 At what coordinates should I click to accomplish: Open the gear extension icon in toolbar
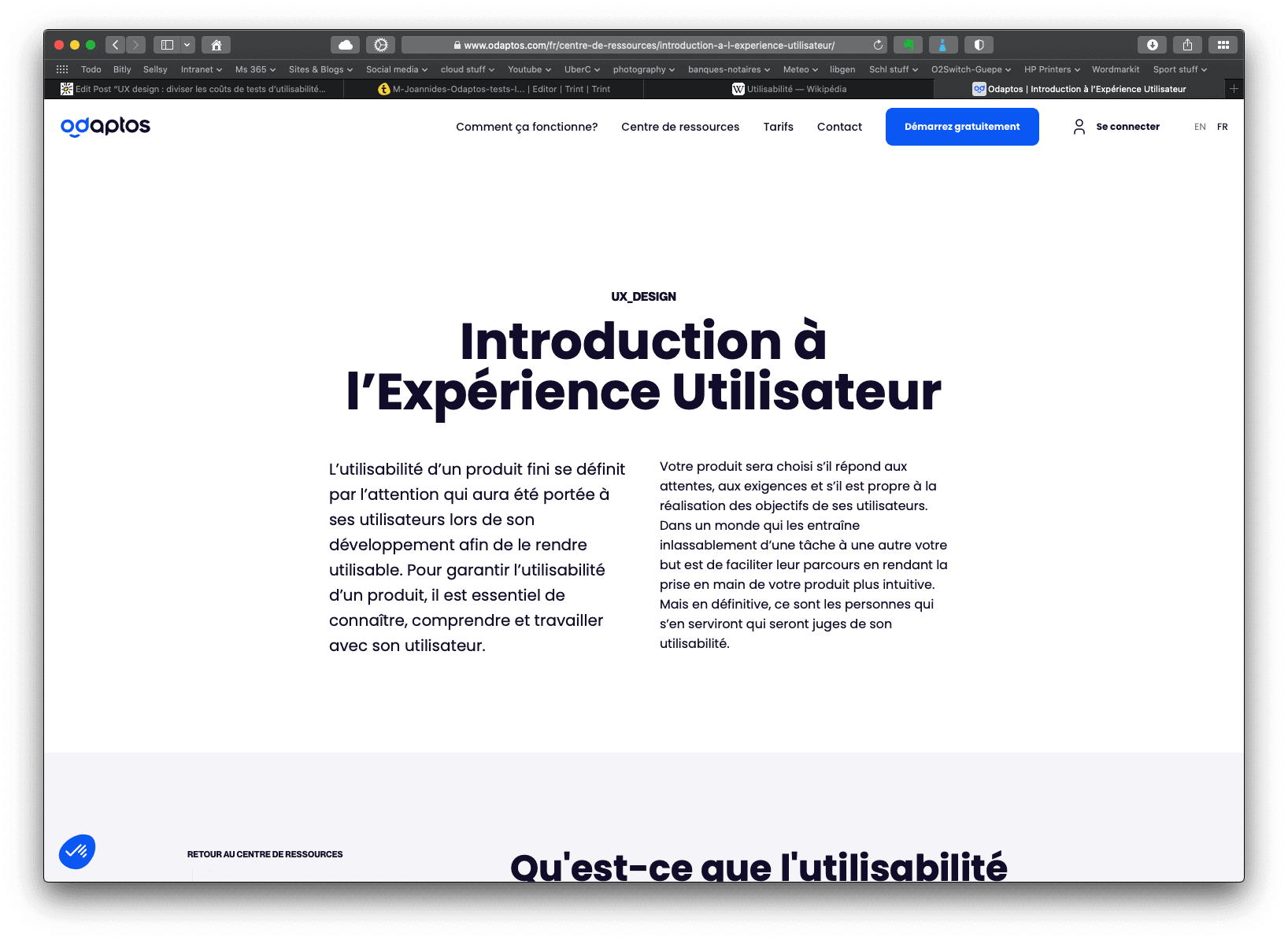(x=381, y=45)
